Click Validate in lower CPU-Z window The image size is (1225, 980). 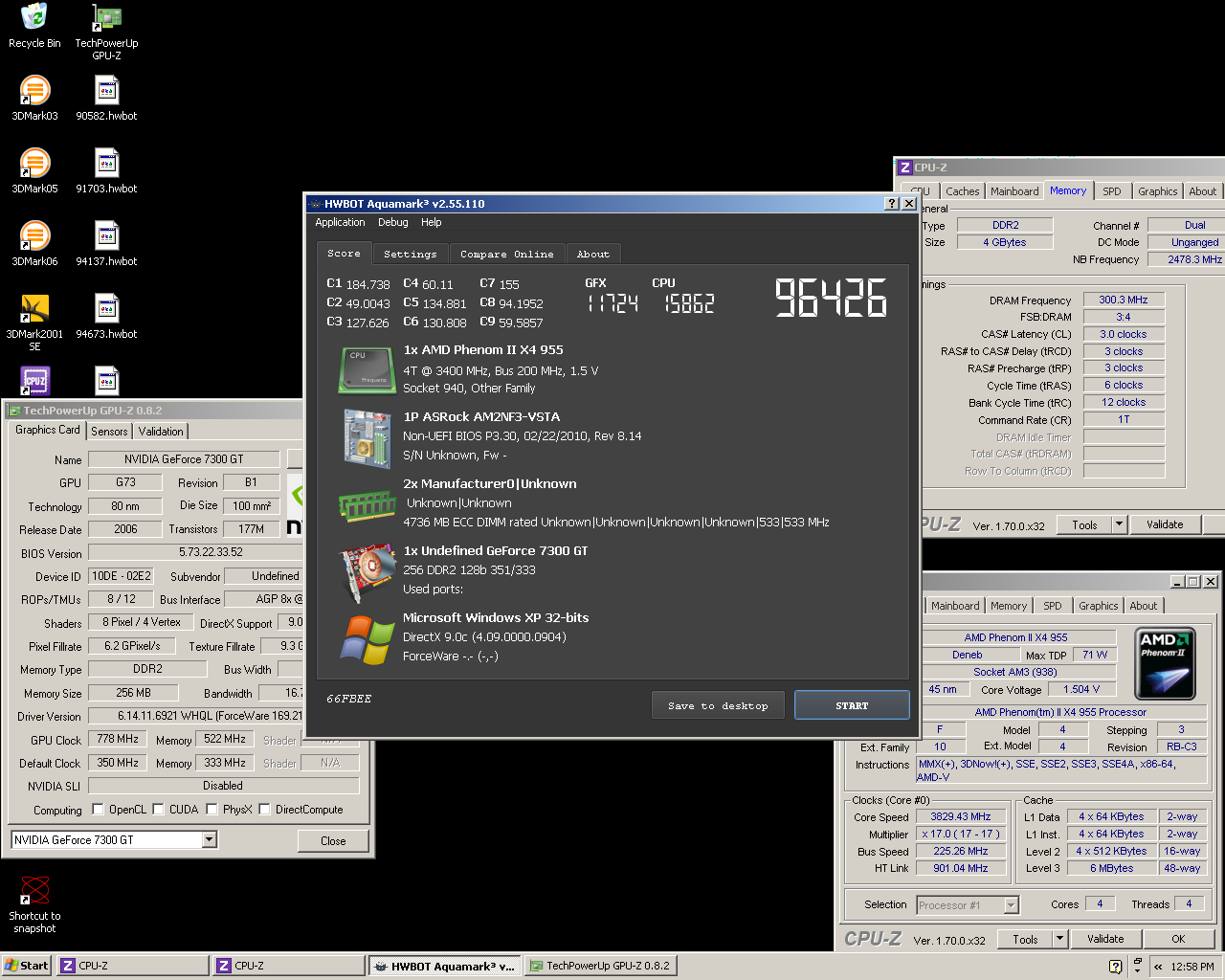tap(1105, 939)
